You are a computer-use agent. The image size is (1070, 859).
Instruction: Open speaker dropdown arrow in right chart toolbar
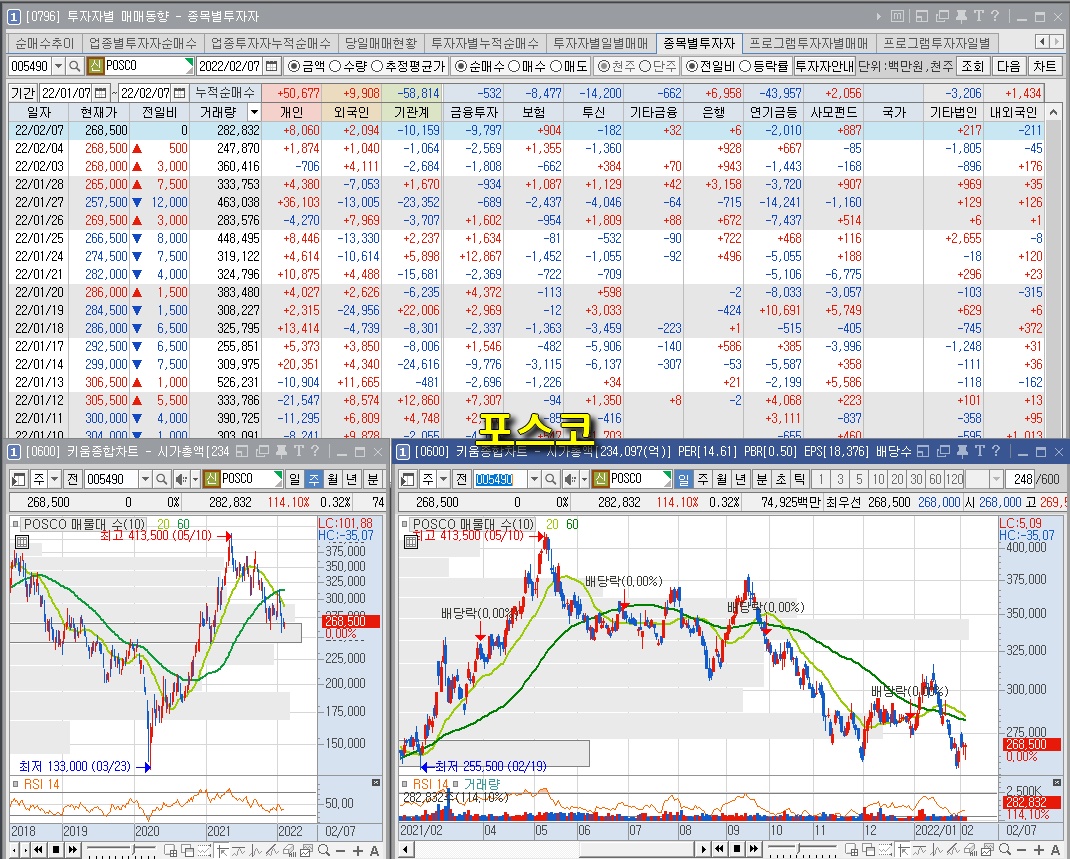(584, 479)
